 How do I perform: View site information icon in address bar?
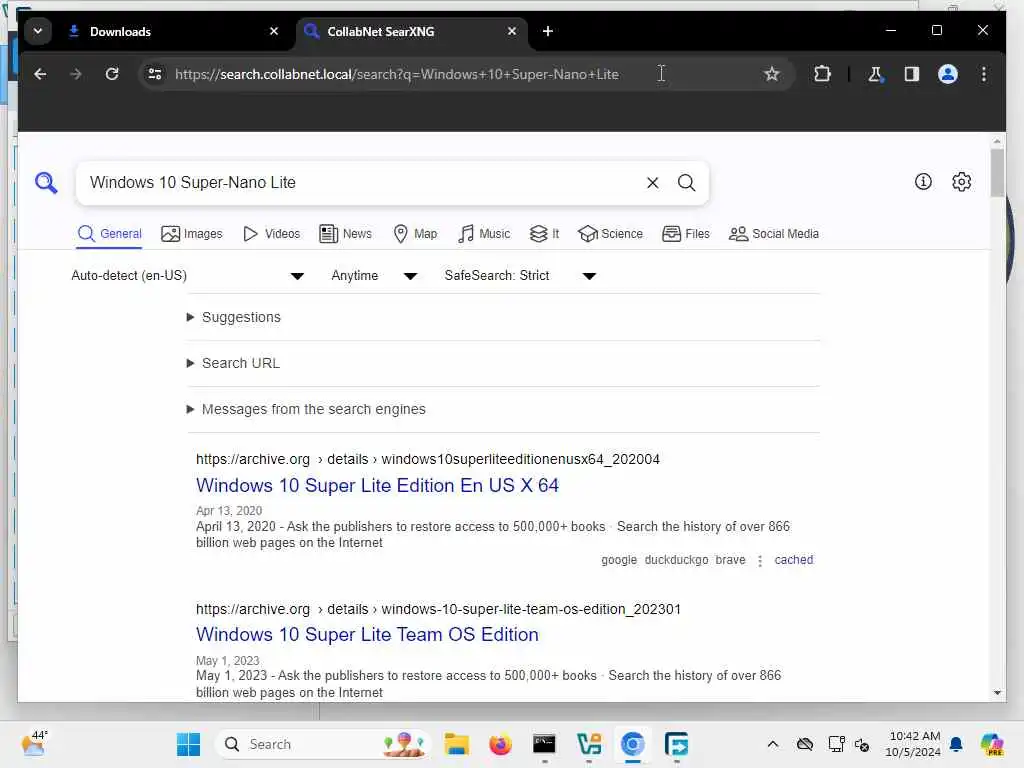155,74
